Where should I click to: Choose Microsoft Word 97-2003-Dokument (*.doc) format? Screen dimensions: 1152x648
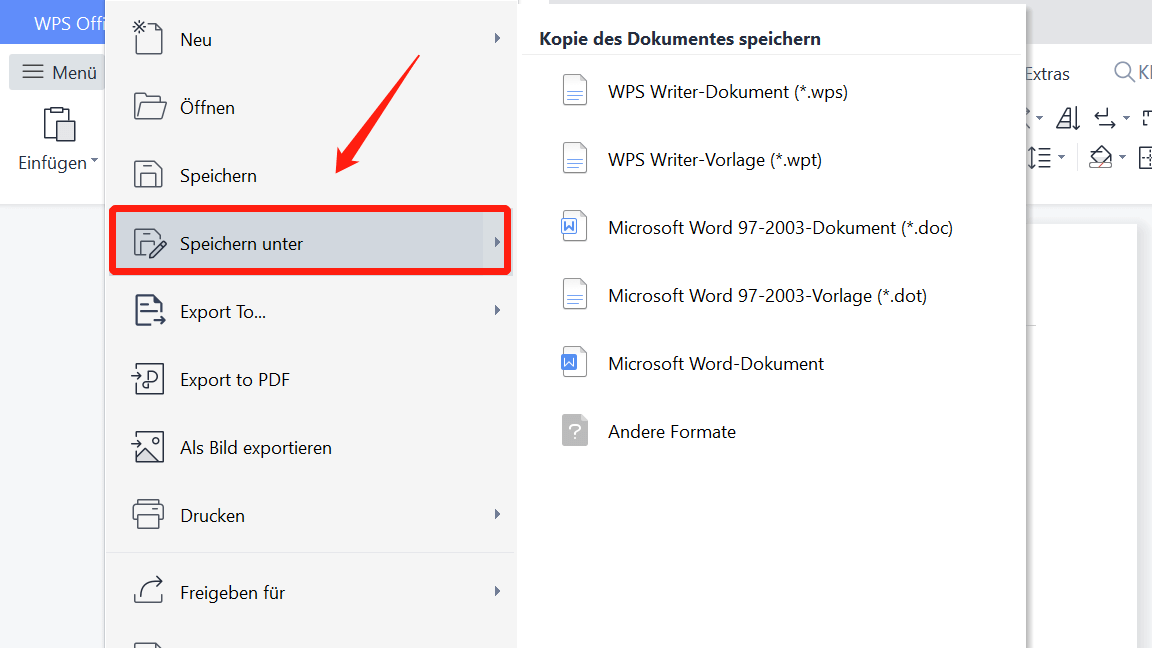click(x=780, y=227)
